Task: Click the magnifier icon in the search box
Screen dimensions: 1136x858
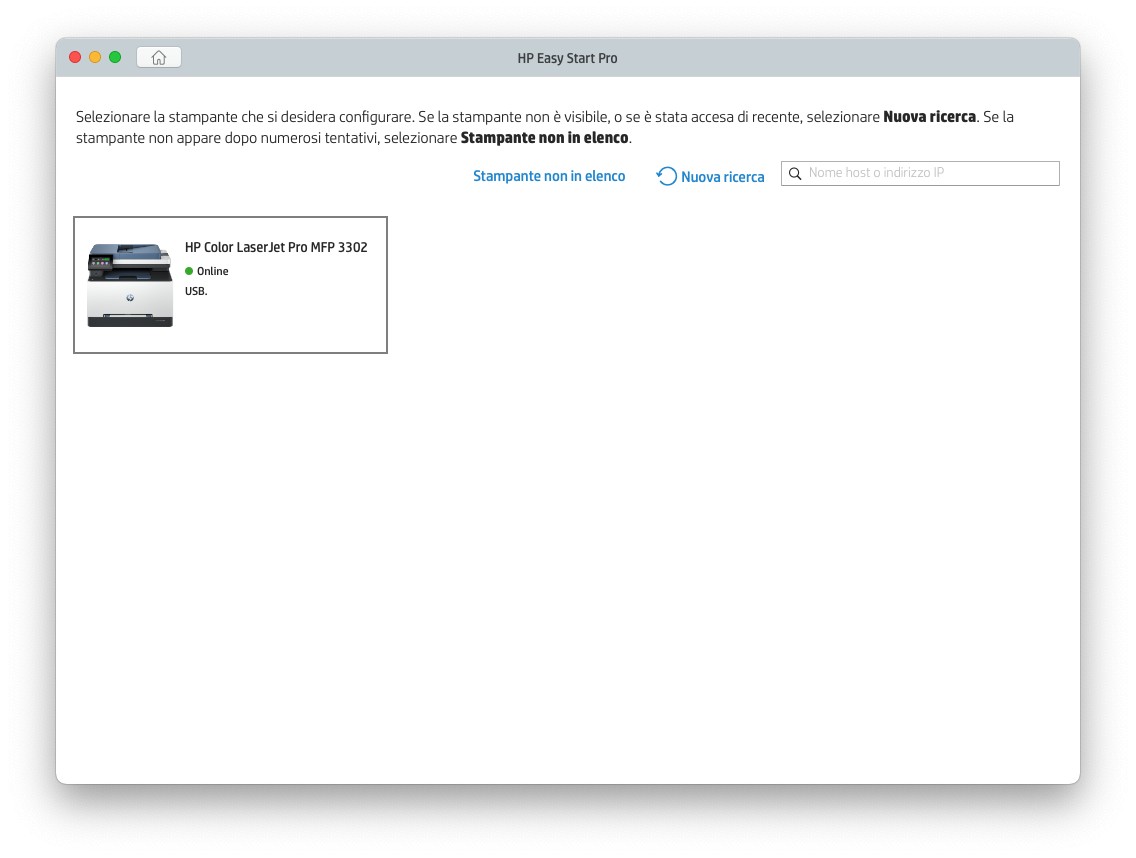Action: tap(795, 173)
